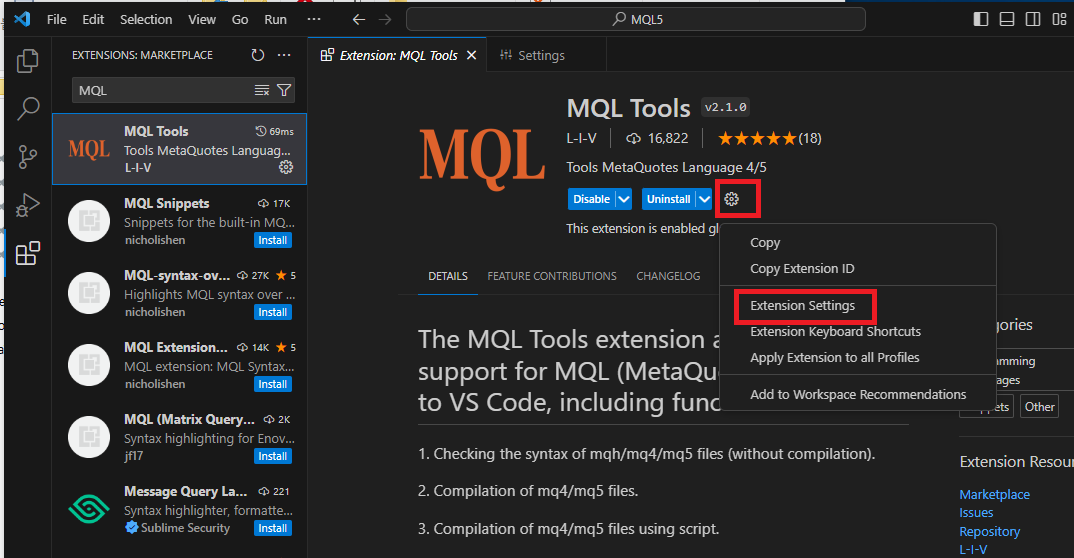Choose Add to Workspace Recommendations
Screen dimensions: 1074x558
(858, 394)
